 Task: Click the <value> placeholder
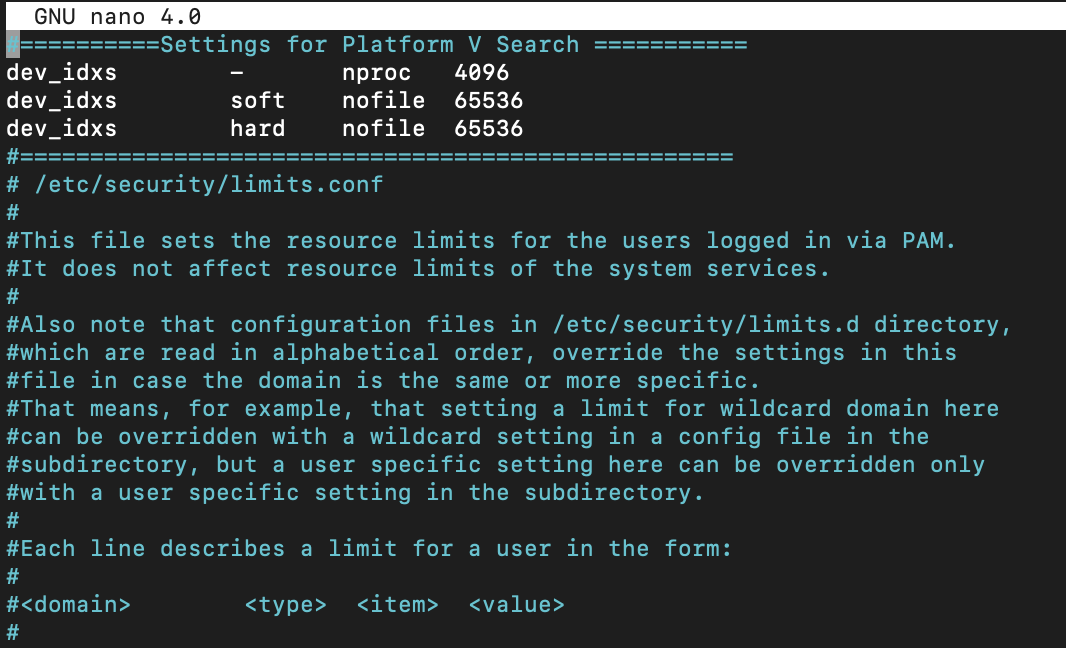pyautogui.click(x=516, y=605)
